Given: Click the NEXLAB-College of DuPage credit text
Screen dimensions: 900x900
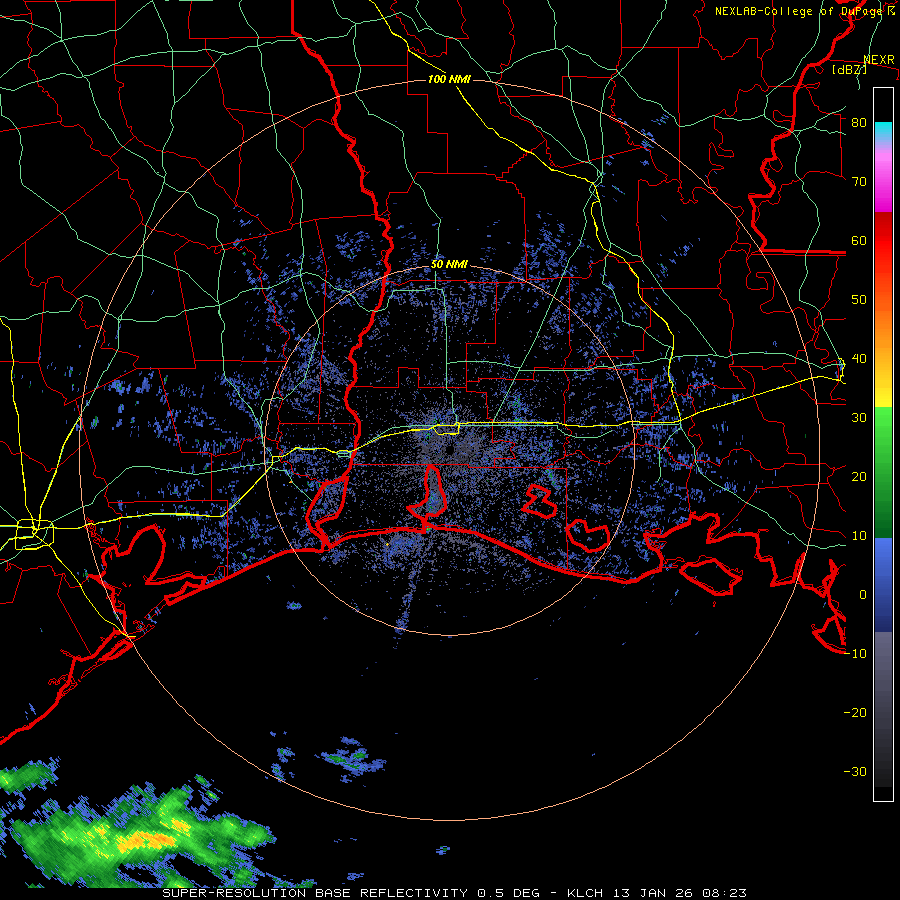Looking at the screenshot, I should 804,11.
